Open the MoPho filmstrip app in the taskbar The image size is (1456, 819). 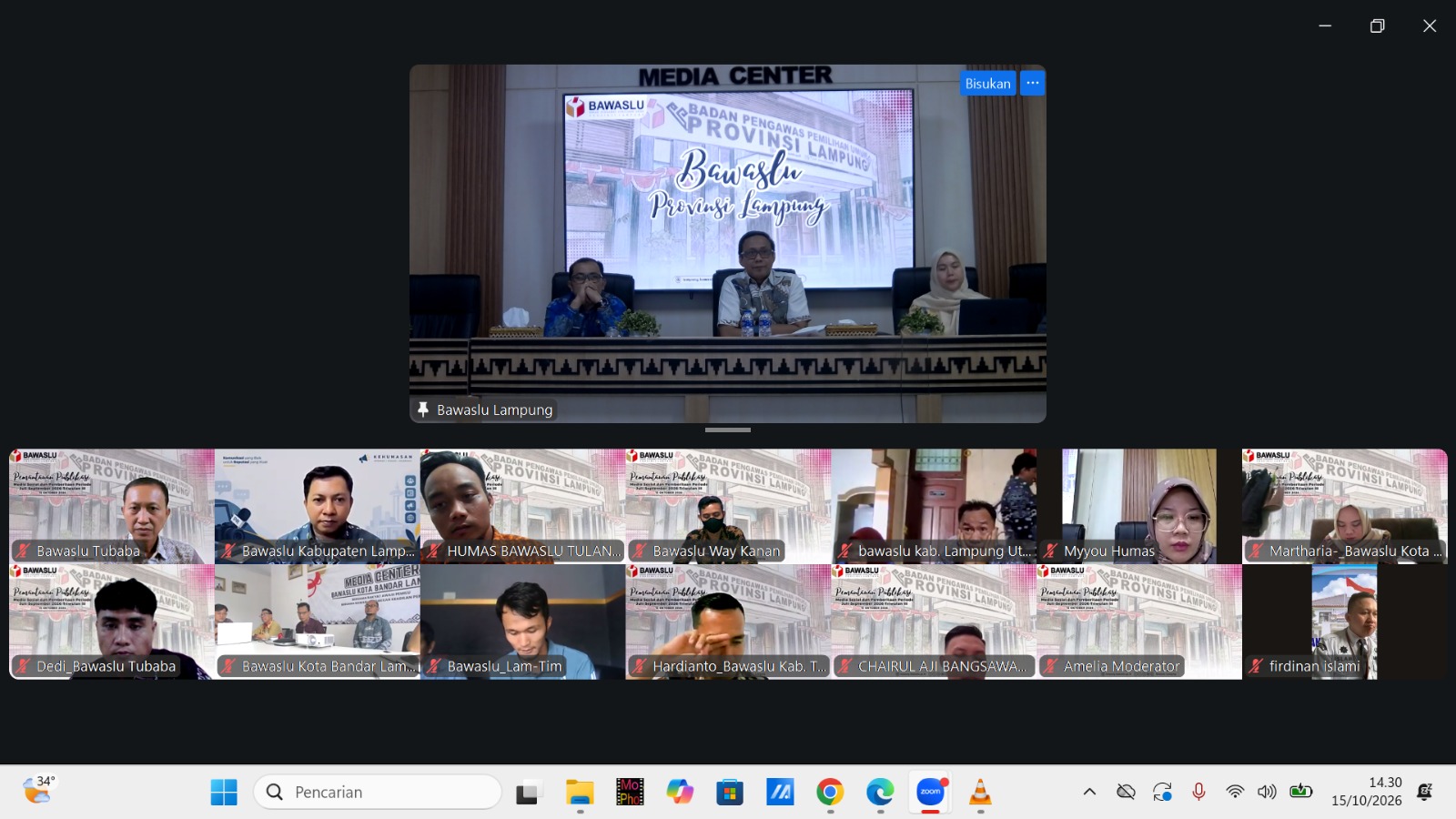(630, 792)
